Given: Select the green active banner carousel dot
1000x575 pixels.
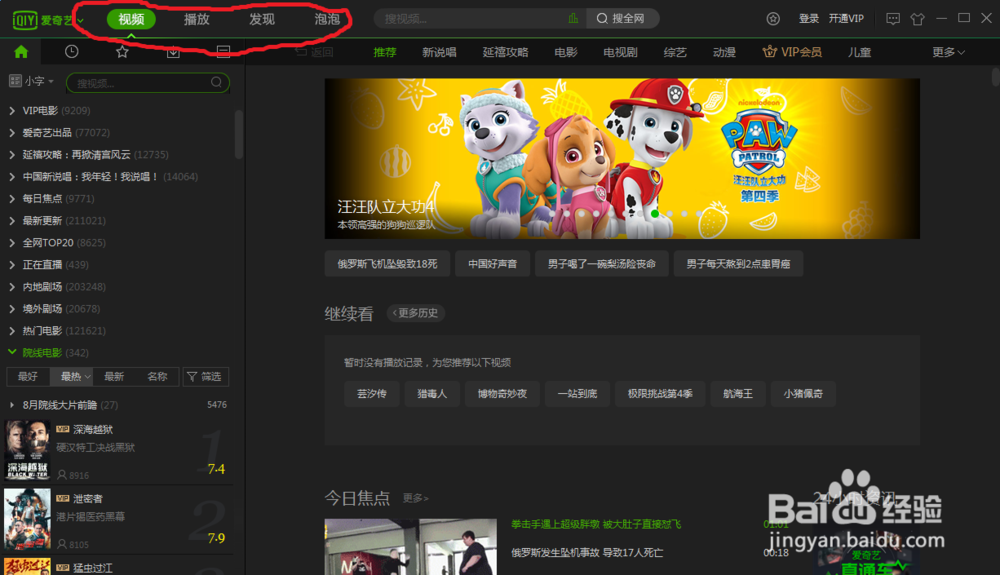Looking at the screenshot, I should pyautogui.click(x=654, y=214).
